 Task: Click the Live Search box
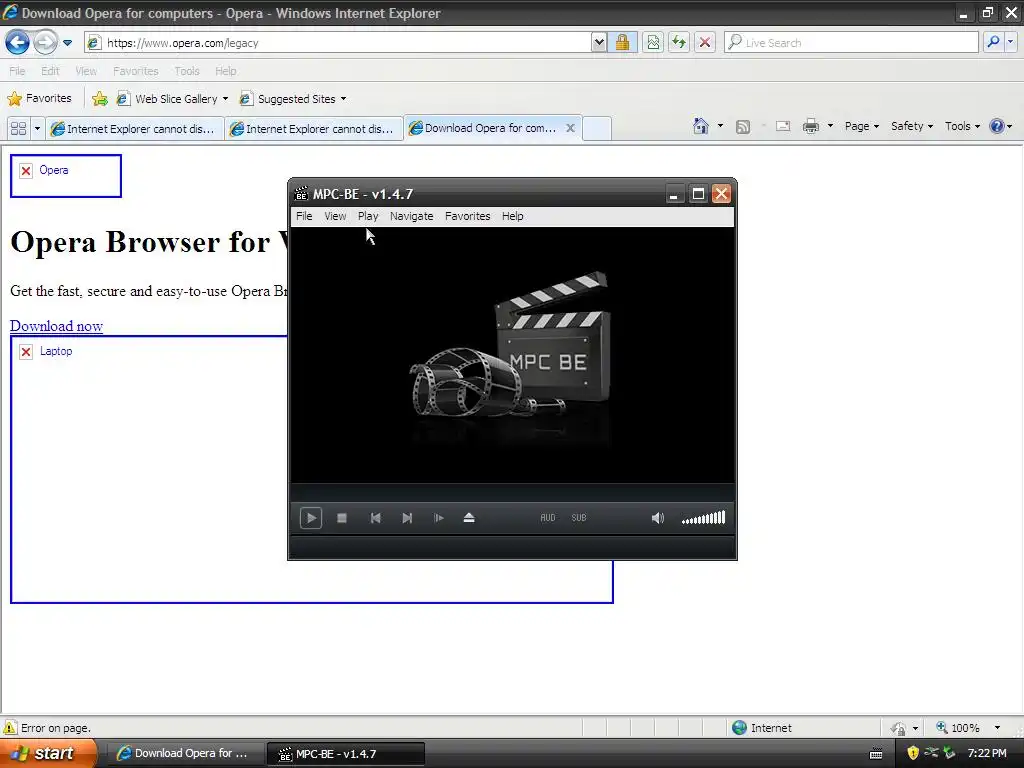point(852,43)
